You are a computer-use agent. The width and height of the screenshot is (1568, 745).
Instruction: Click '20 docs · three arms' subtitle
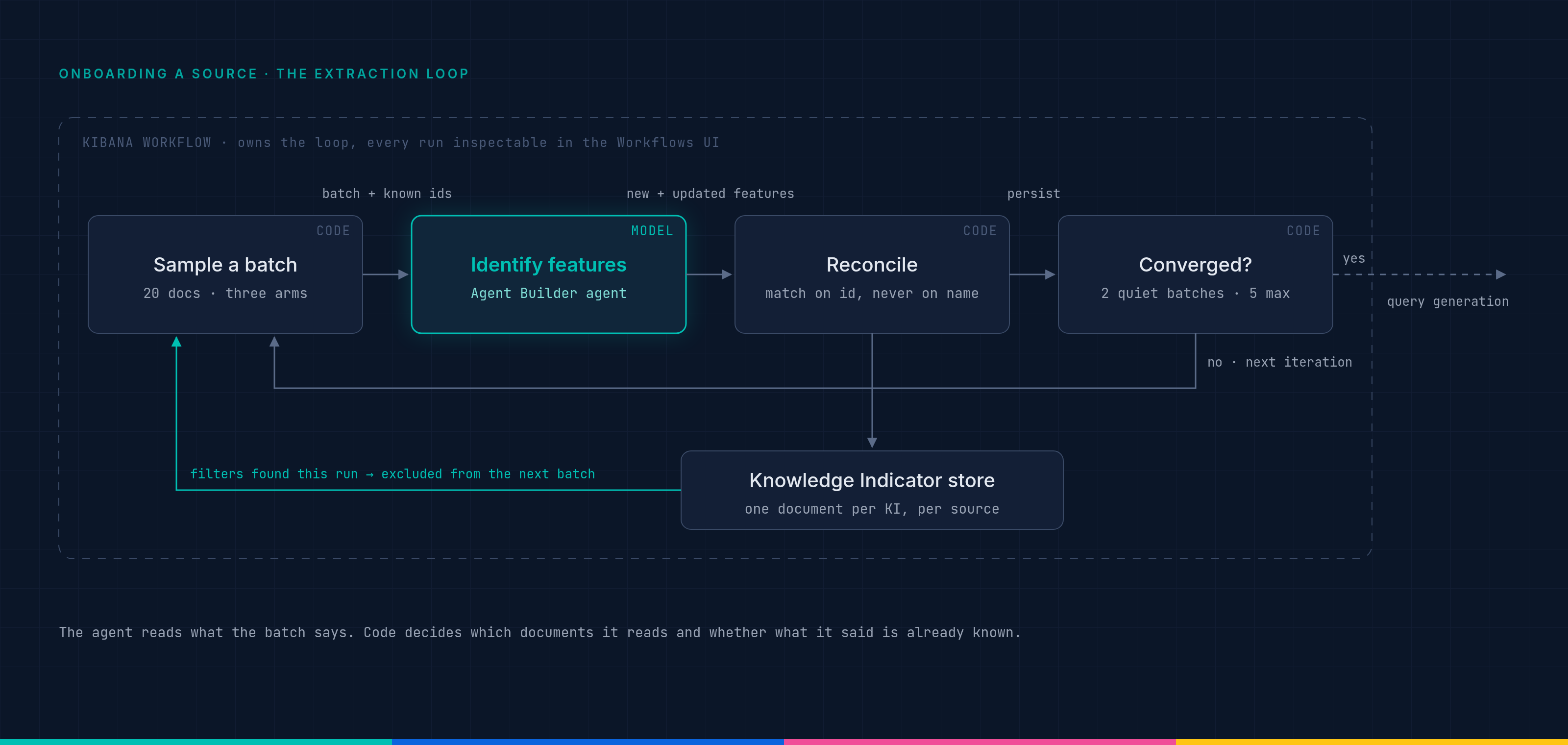pyautogui.click(x=225, y=294)
